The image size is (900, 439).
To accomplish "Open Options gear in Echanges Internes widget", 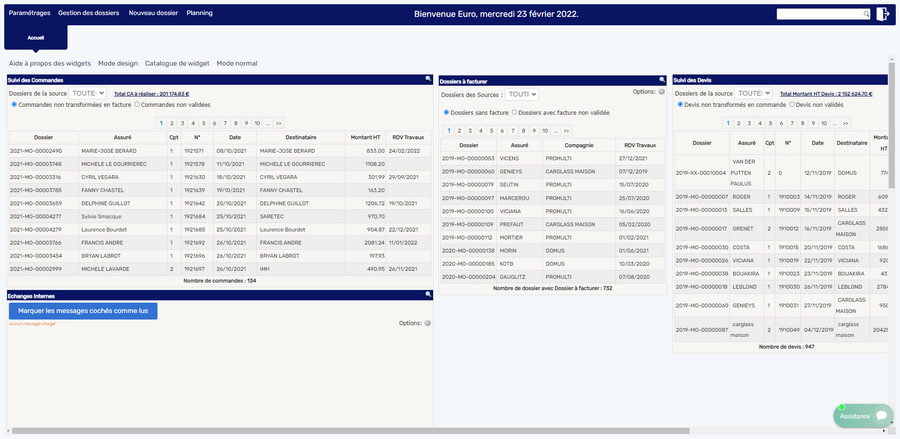I will tap(427, 323).
